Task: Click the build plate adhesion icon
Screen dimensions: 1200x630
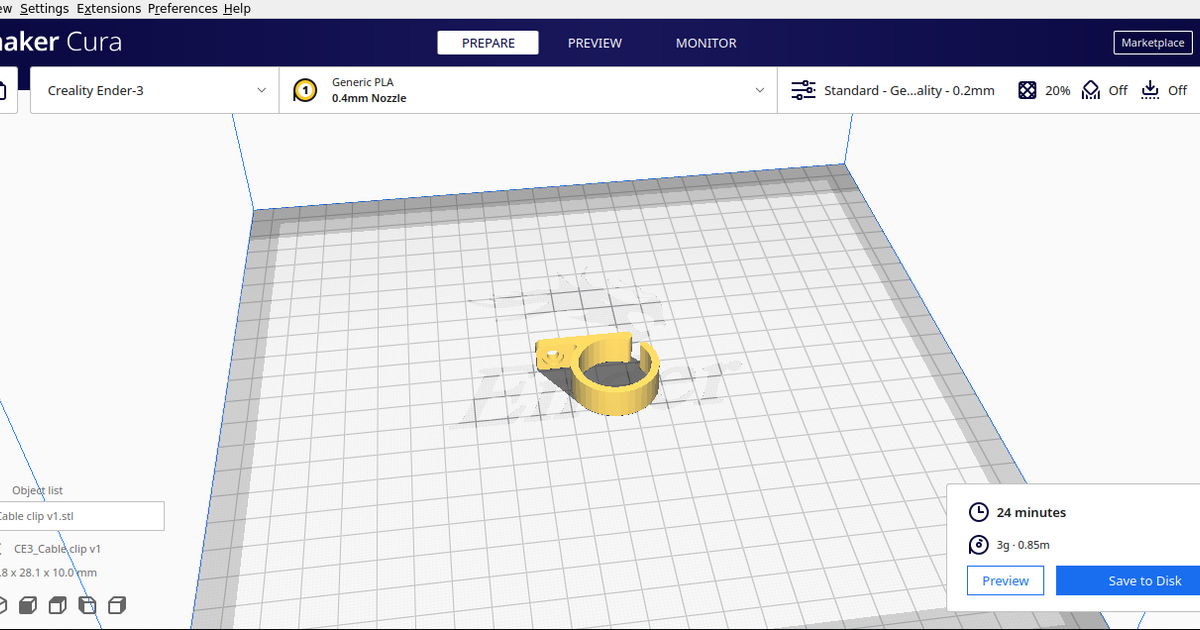Action: [x=1150, y=90]
